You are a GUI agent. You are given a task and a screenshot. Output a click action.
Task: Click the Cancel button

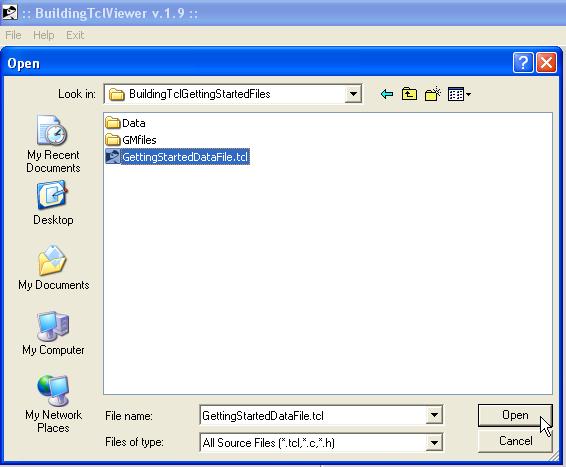pos(515,441)
